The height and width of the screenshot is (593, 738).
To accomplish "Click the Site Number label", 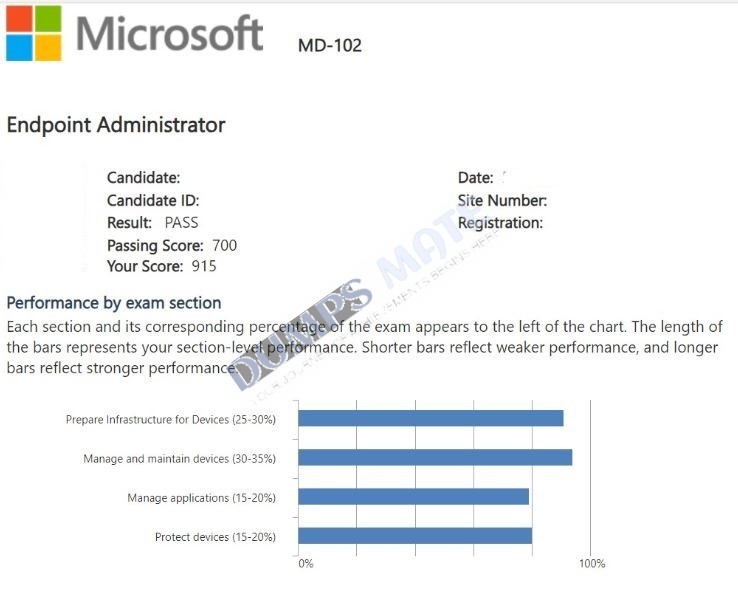I will pyautogui.click(x=502, y=200).
